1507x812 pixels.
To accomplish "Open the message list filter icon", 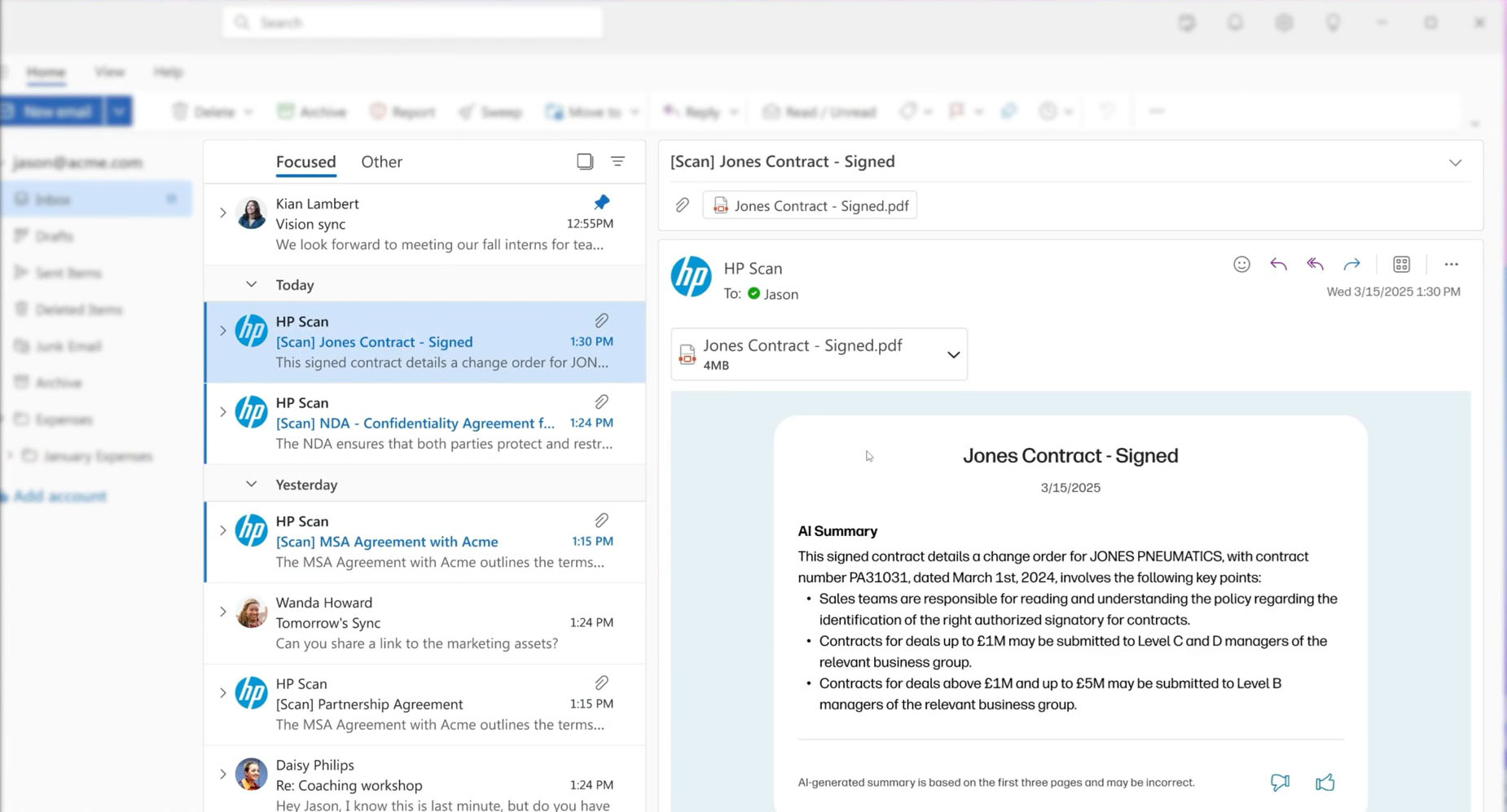I will (x=617, y=161).
